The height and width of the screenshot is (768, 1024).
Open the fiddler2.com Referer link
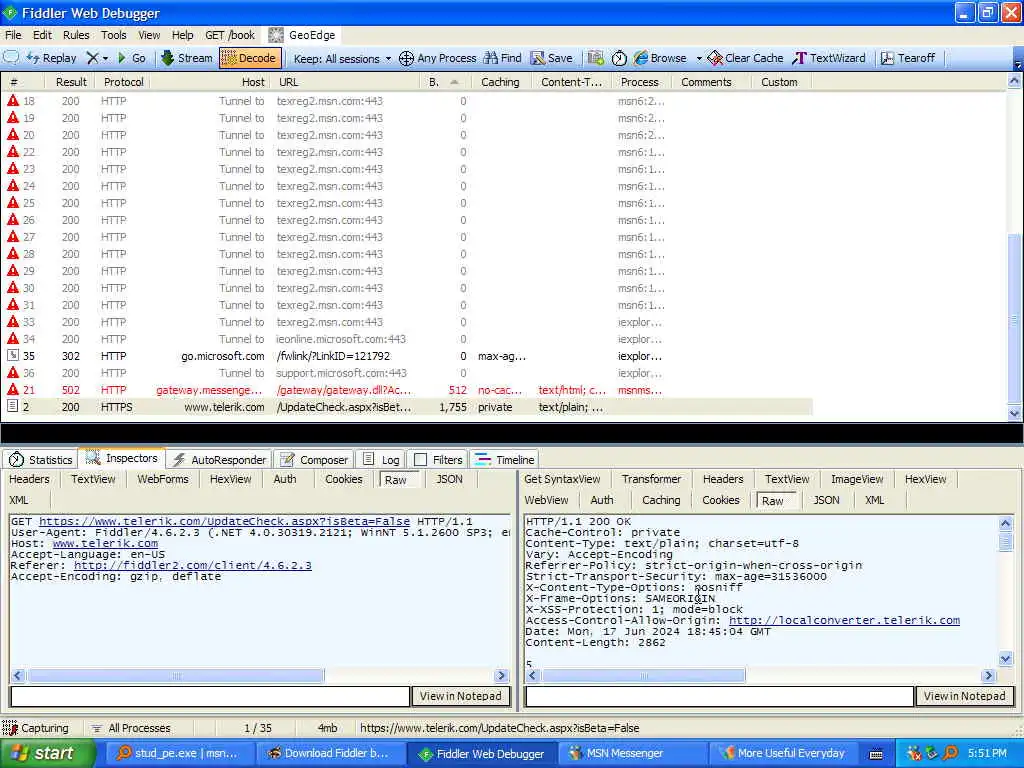point(193,565)
